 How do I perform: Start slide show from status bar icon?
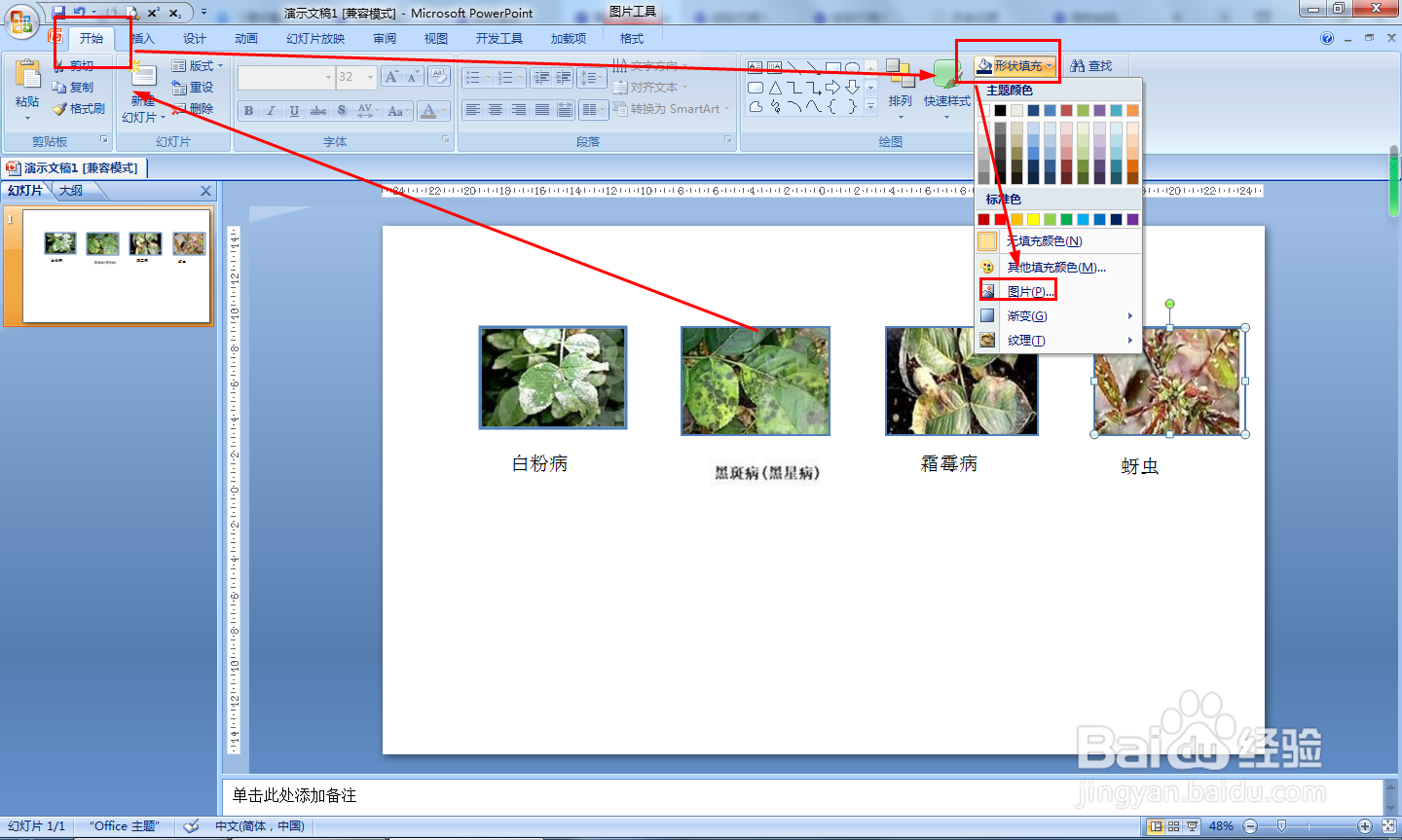[1192, 826]
